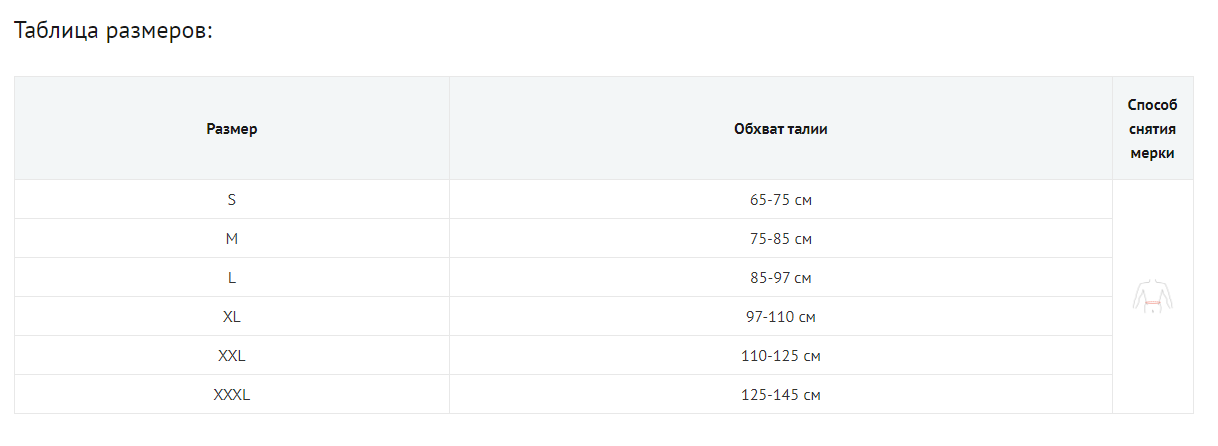
Task: Select the XXL size cell
Action: (232, 356)
